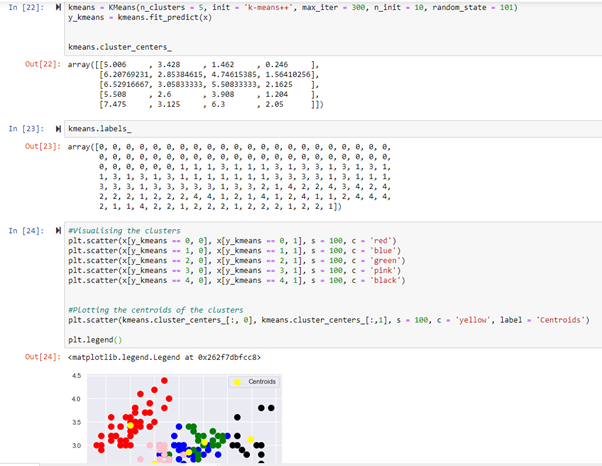Screen dimensions: 602x466
Task: Click the centers row starting with 5.508
Action: click(209, 94)
